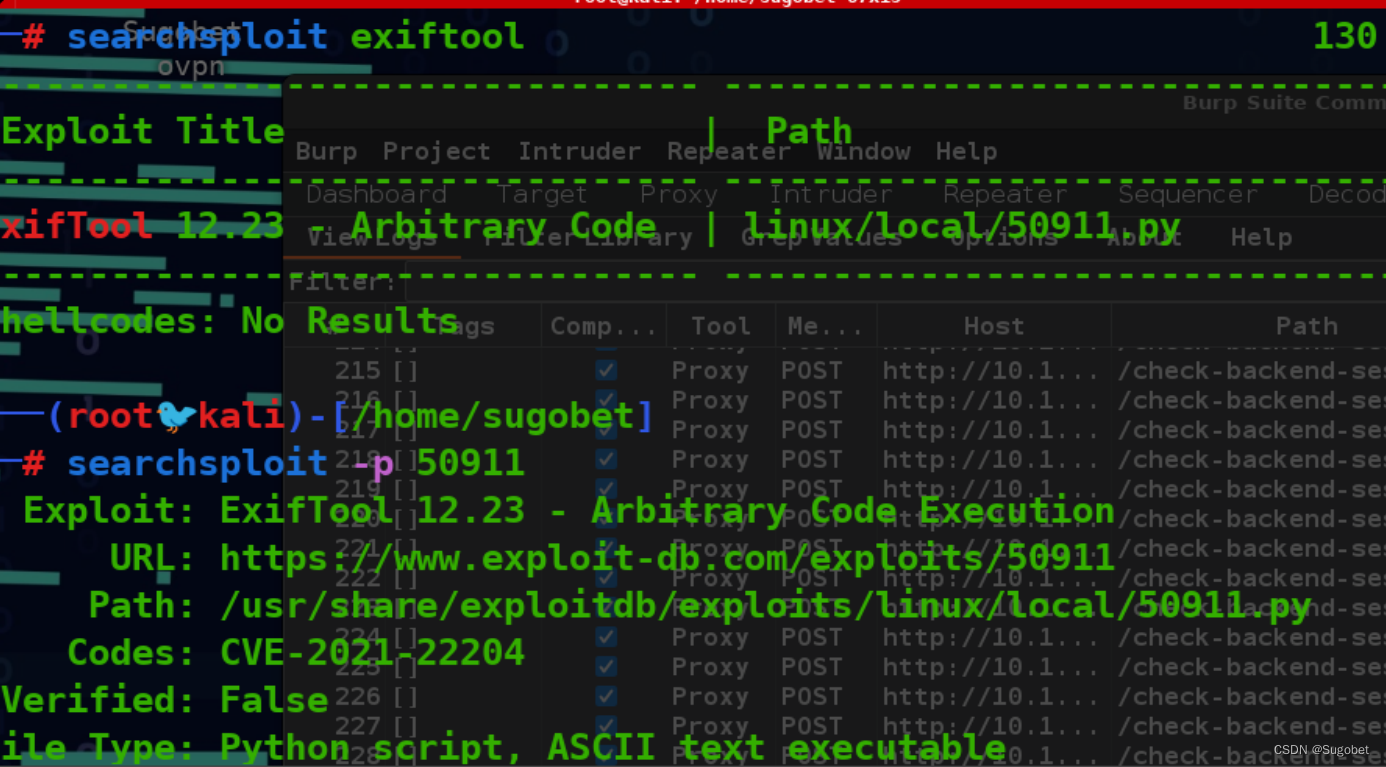This screenshot has height=767, width=1386.
Task: Open the Project menu in Burp Suite
Action: tap(436, 151)
